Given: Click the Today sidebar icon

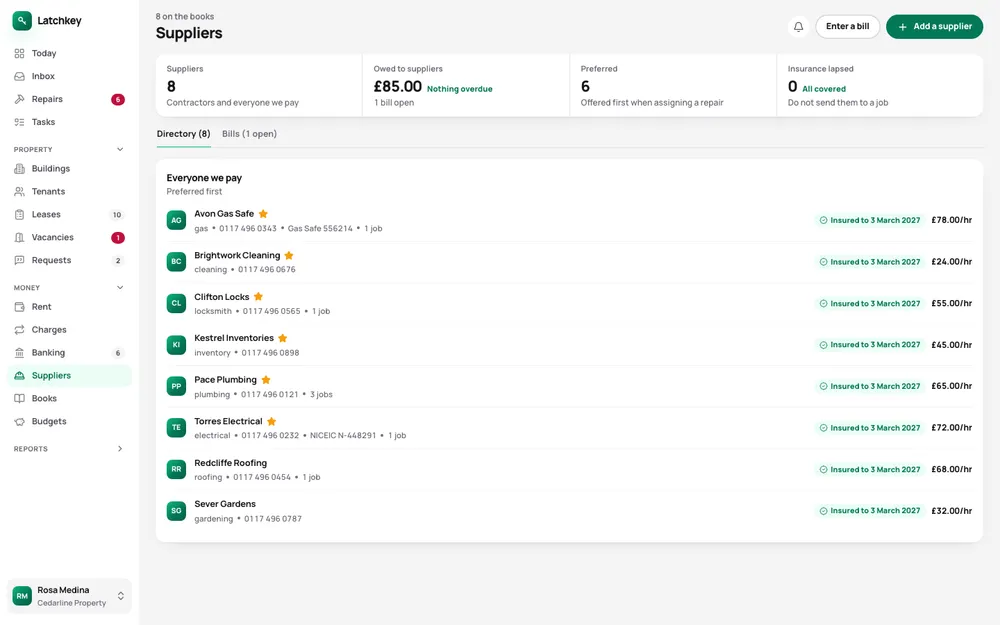Looking at the screenshot, I should pyautogui.click(x=20, y=54).
